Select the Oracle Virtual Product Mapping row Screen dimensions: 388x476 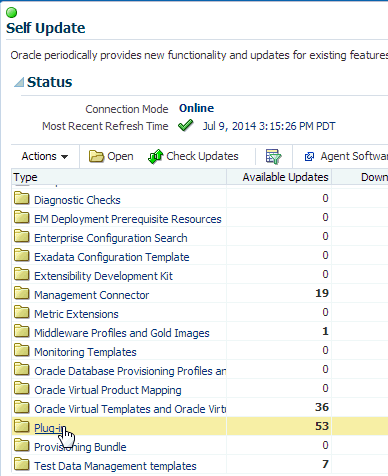200,389
